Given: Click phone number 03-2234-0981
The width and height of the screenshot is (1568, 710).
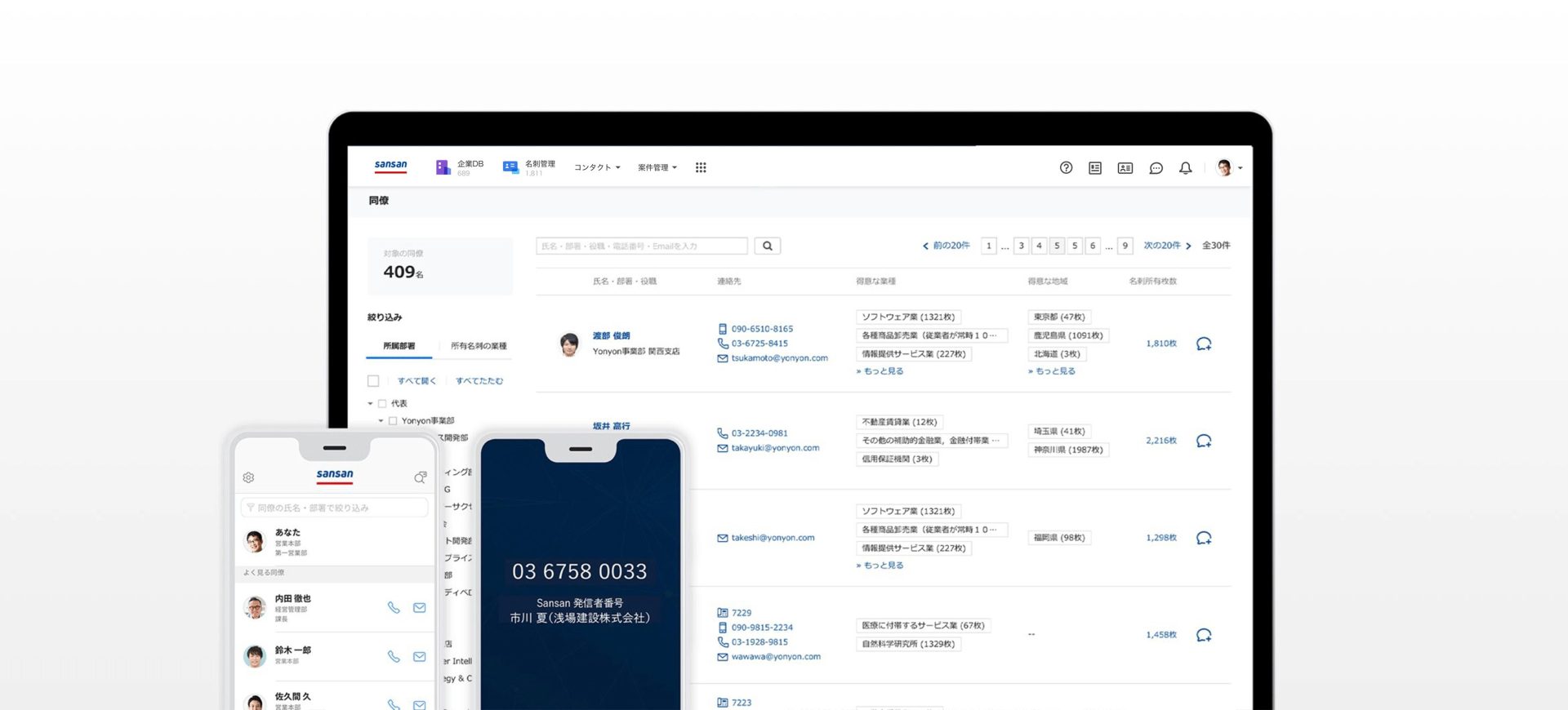Looking at the screenshot, I should click(x=759, y=433).
